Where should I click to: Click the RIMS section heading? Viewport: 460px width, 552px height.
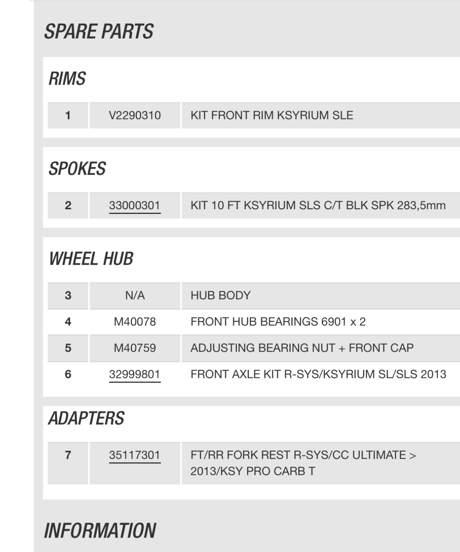(x=67, y=78)
